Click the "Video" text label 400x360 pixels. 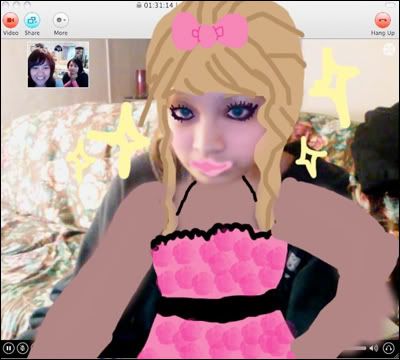(x=11, y=33)
